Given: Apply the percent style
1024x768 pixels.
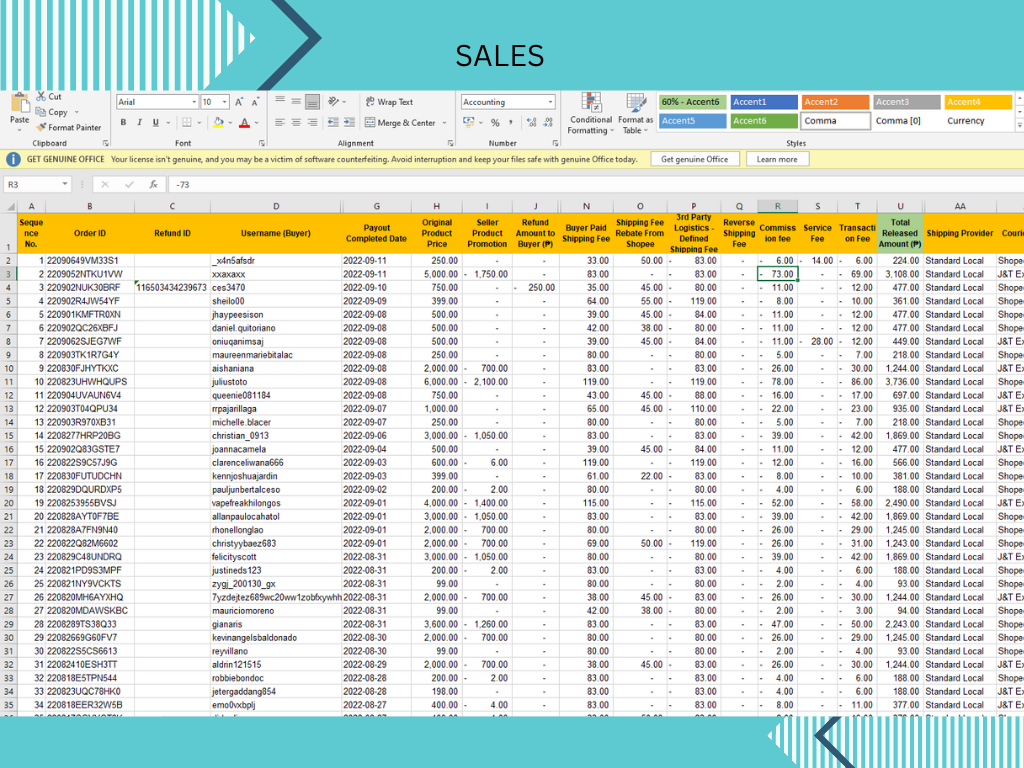Looking at the screenshot, I should click(495, 122).
